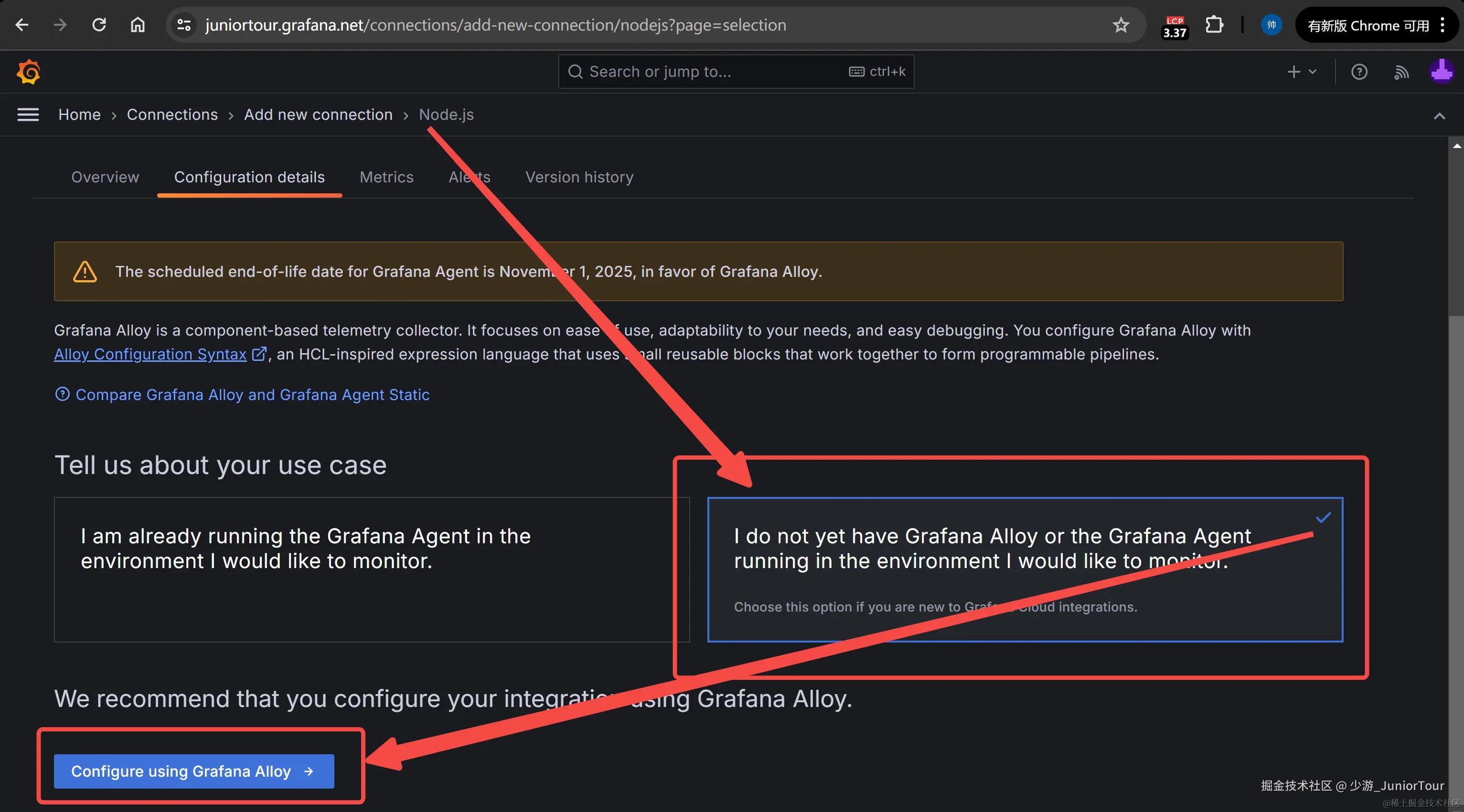
Task: Reload the current page
Action: coord(99,25)
